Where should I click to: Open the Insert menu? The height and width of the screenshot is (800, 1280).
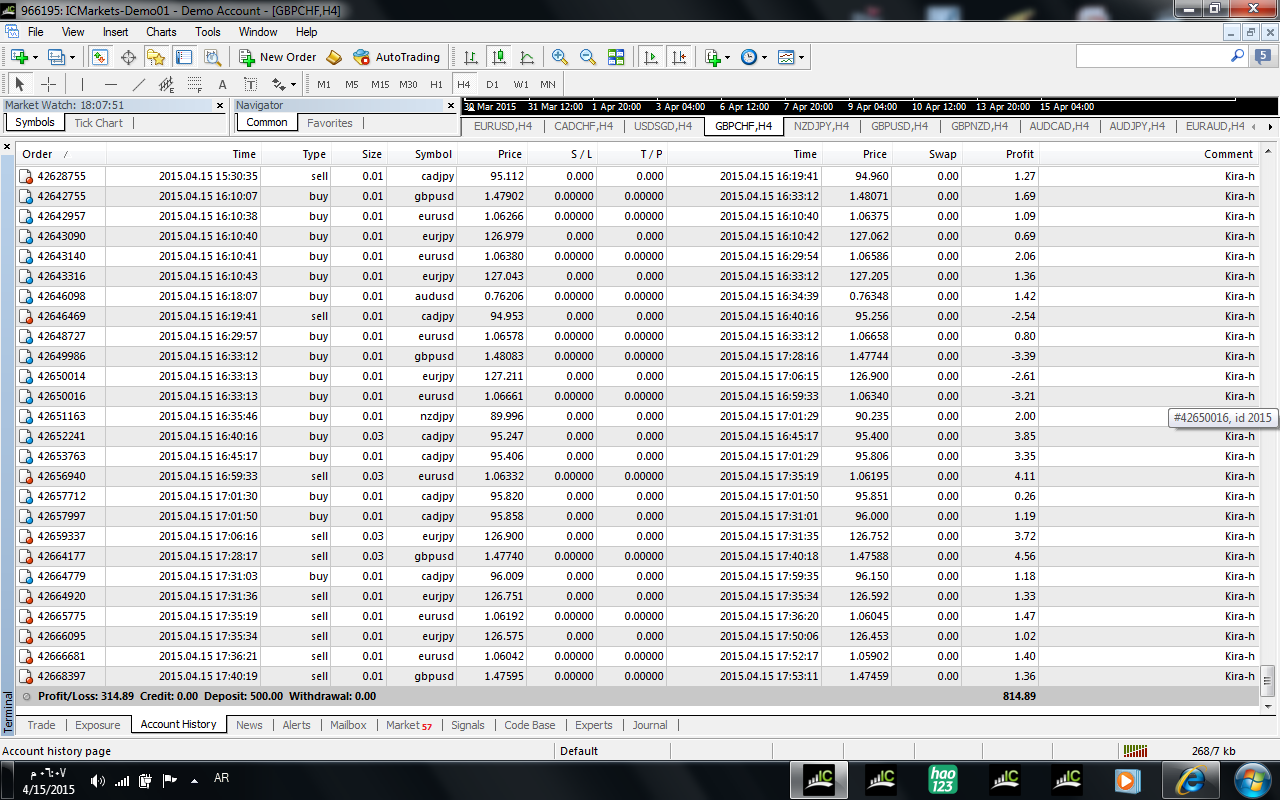click(115, 32)
